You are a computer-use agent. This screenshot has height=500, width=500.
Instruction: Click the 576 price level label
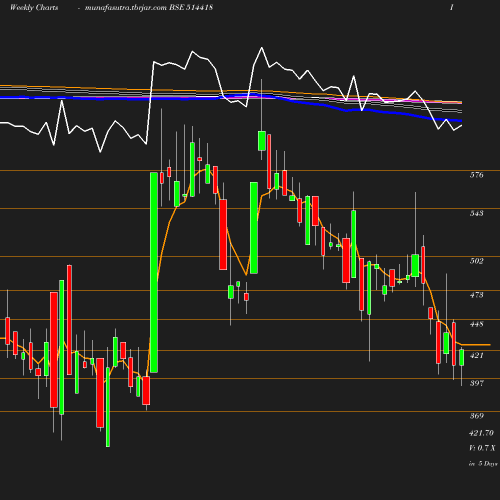(x=476, y=175)
